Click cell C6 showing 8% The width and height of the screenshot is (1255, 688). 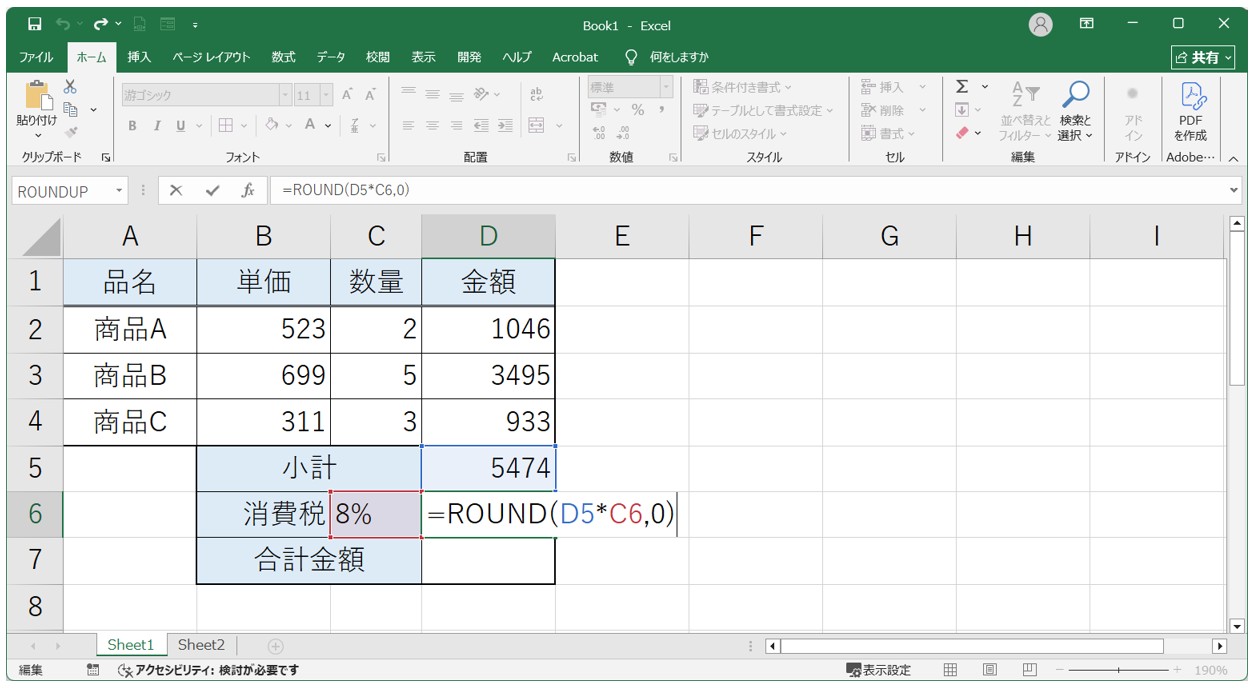(x=376, y=514)
